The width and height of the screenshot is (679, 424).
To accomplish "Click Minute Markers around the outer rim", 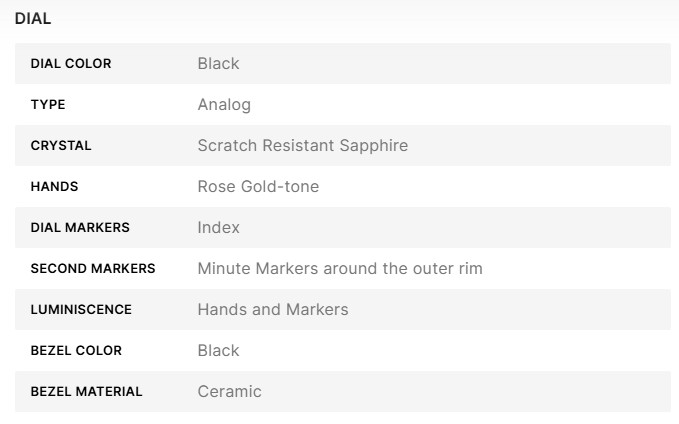I will tap(340, 269).
